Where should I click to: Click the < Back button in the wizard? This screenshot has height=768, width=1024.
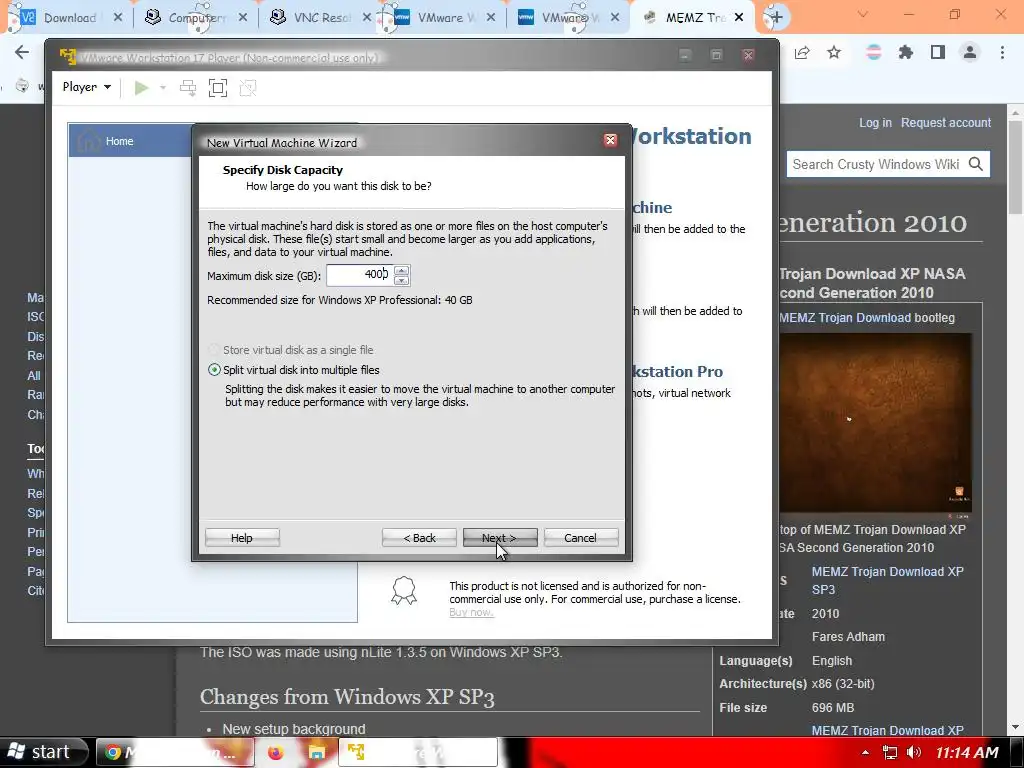(x=419, y=537)
